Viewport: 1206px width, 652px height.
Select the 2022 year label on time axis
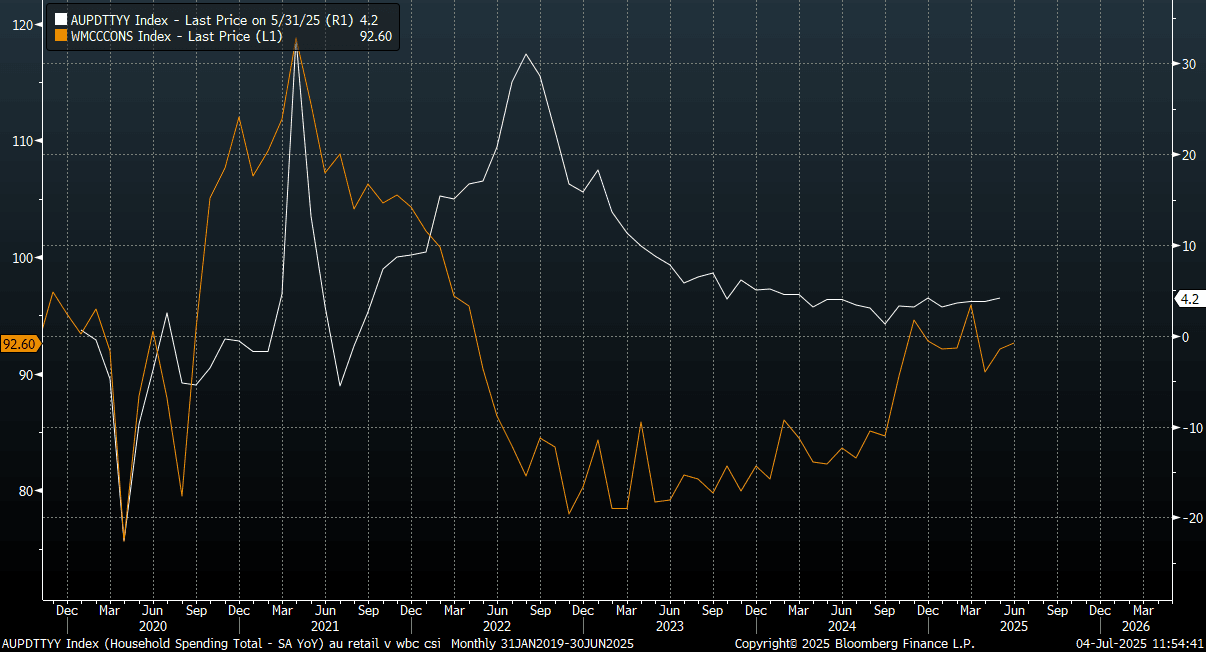coord(497,626)
